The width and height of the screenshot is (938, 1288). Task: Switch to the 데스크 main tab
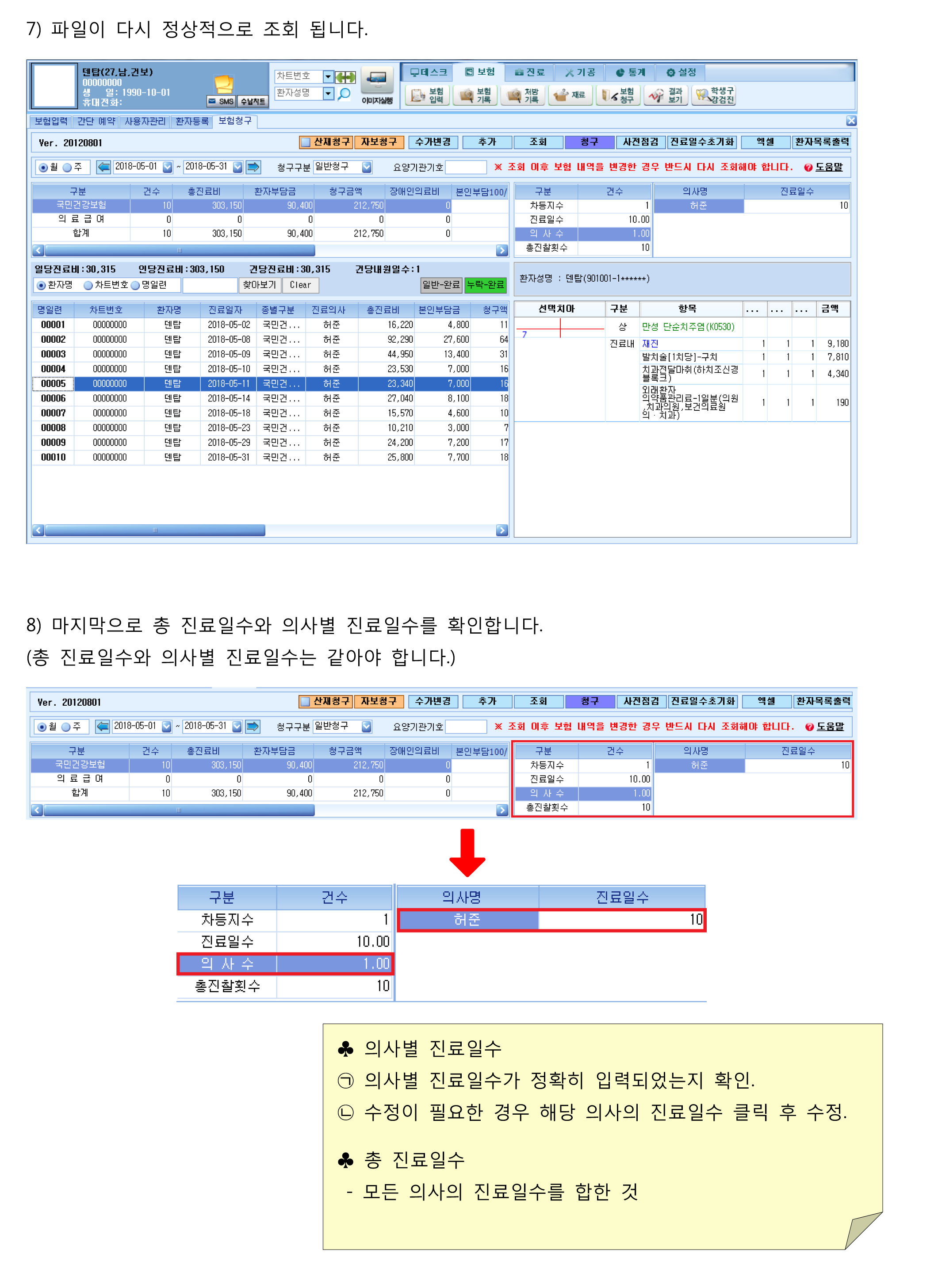pos(429,72)
